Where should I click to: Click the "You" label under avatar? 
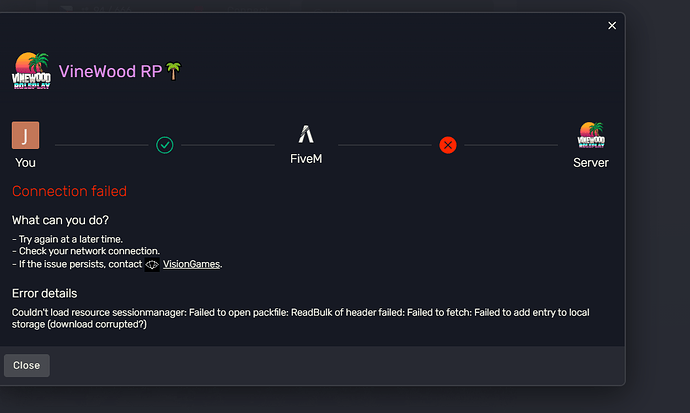pyautogui.click(x=26, y=162)
